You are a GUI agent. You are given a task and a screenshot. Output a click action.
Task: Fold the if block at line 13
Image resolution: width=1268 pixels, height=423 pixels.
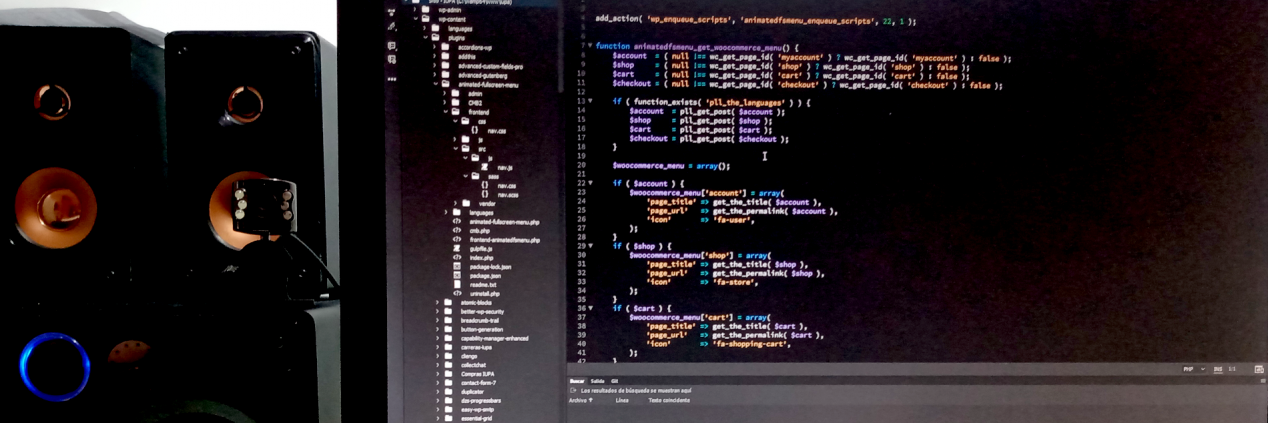coord(589,101)
